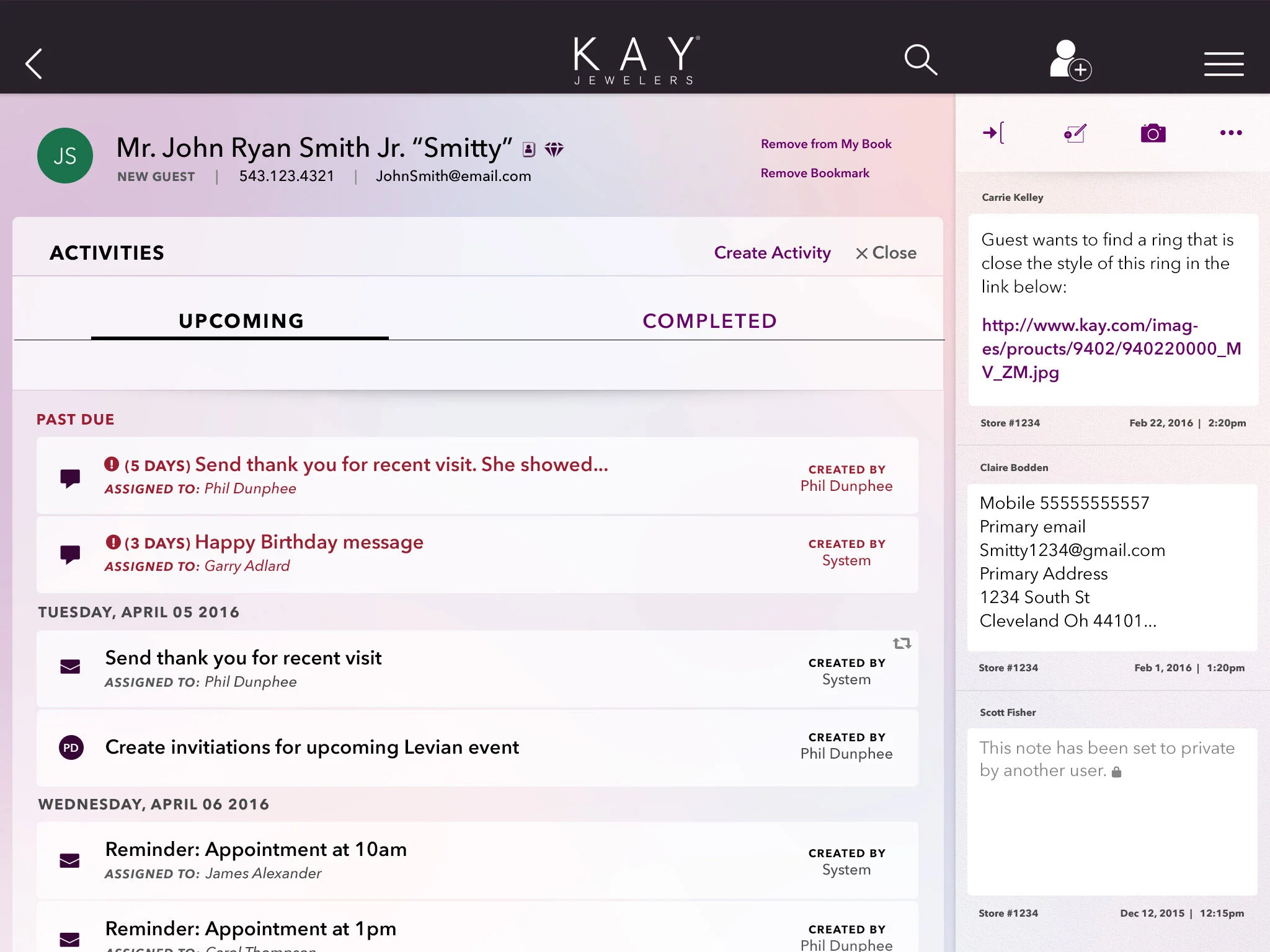This screenshot has width=1270, height=952.
Task: Tap the add new guest icon
Action: tap(1070, 60)
